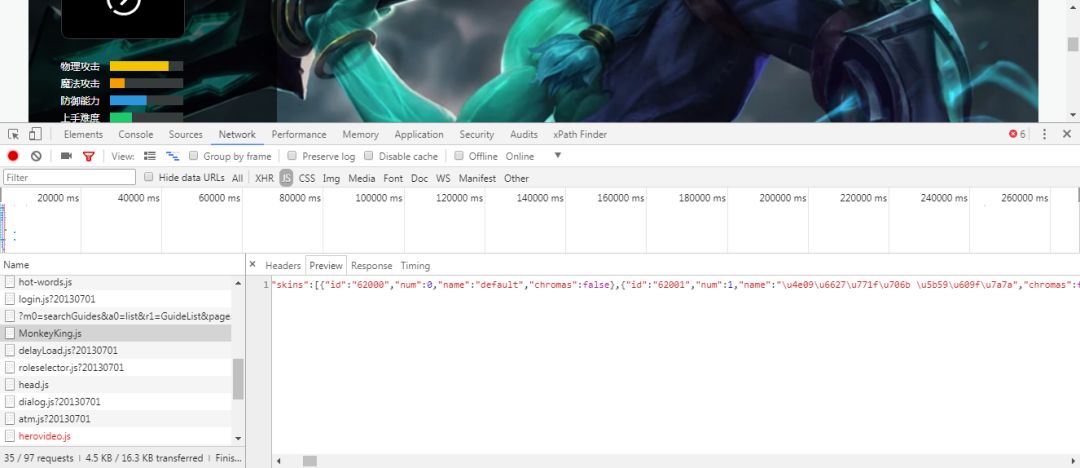Switch to the Application tab
1080x468 pixels.
[x=419, y=134]
